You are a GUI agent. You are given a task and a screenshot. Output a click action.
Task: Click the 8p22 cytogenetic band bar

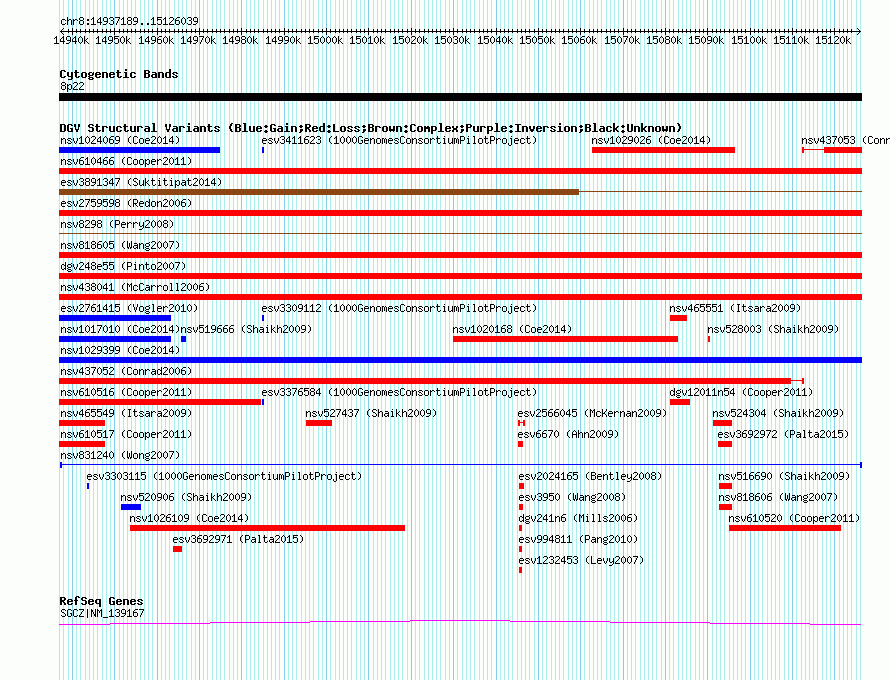point(460,97)
